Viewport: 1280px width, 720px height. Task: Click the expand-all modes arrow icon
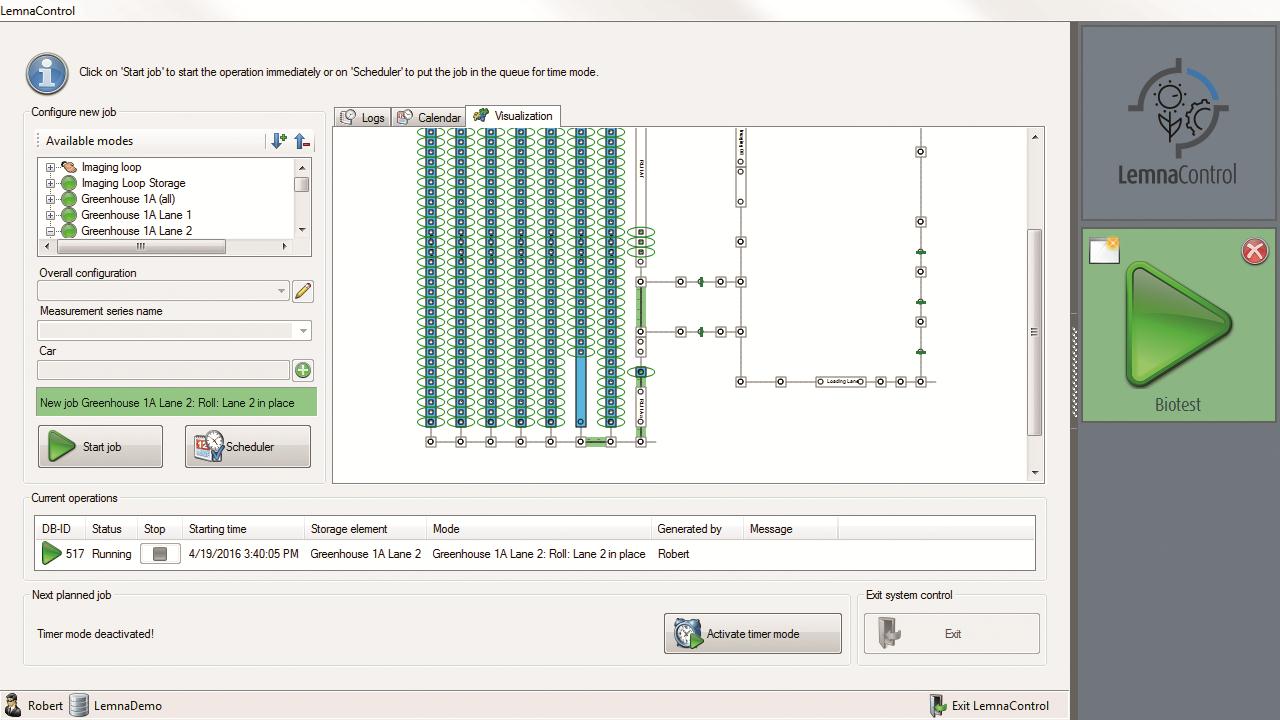(x=278, y=141)
